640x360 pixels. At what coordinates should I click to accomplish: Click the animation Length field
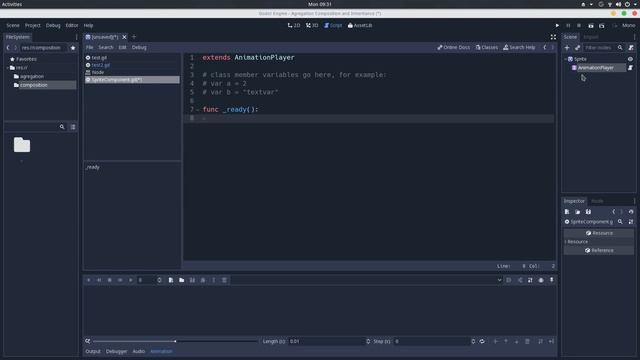click(x=327, y=341)
